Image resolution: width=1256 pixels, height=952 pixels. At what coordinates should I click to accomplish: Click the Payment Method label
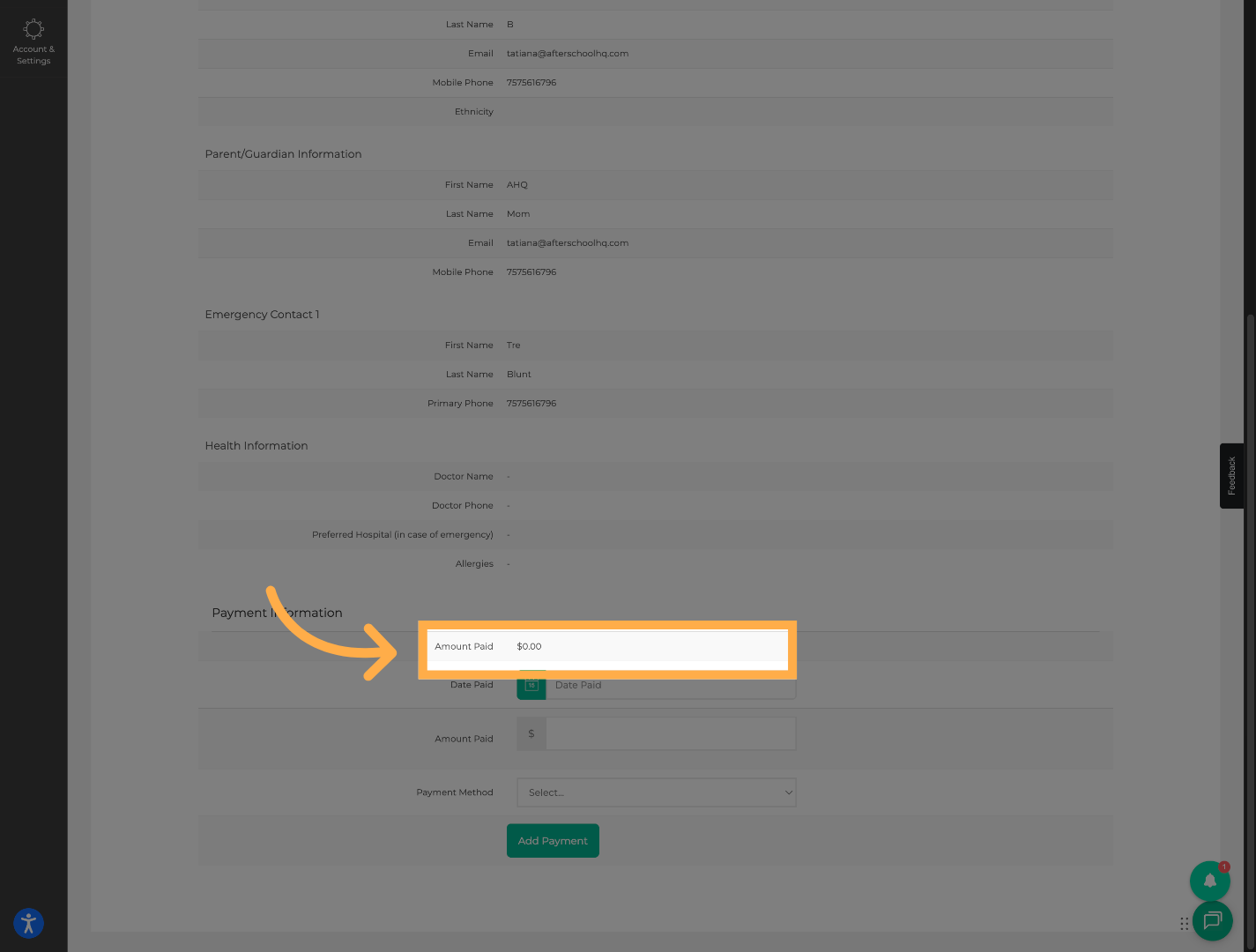coord(455,792)
